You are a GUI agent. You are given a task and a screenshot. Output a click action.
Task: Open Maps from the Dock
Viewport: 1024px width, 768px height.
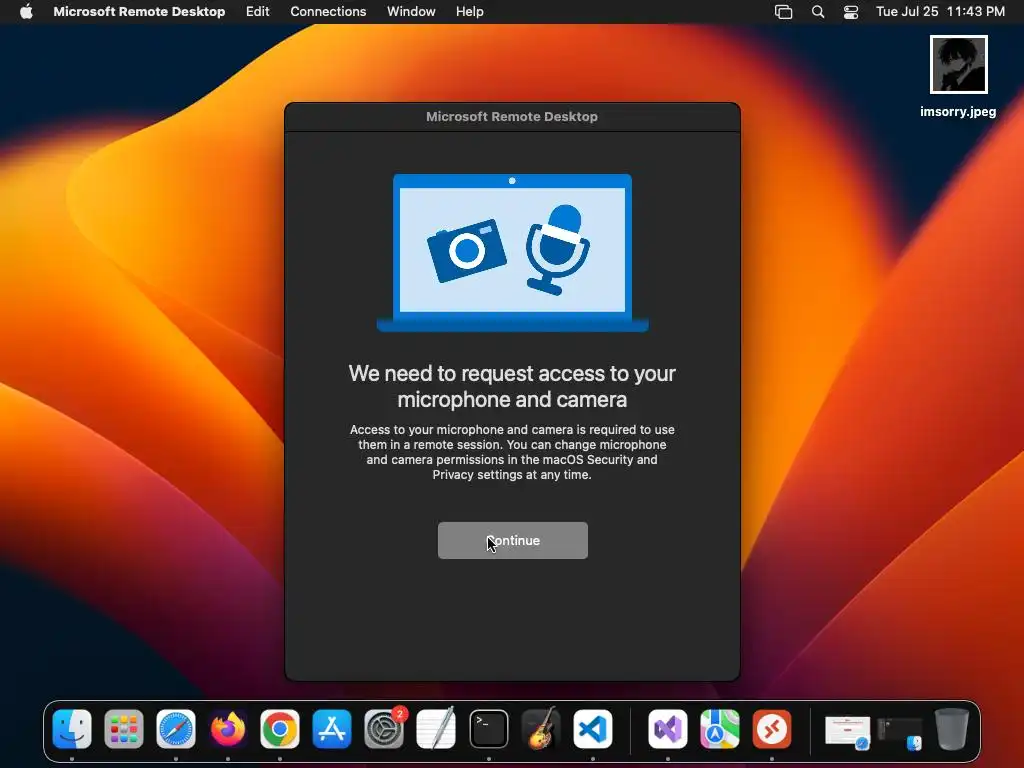[720, 728]
